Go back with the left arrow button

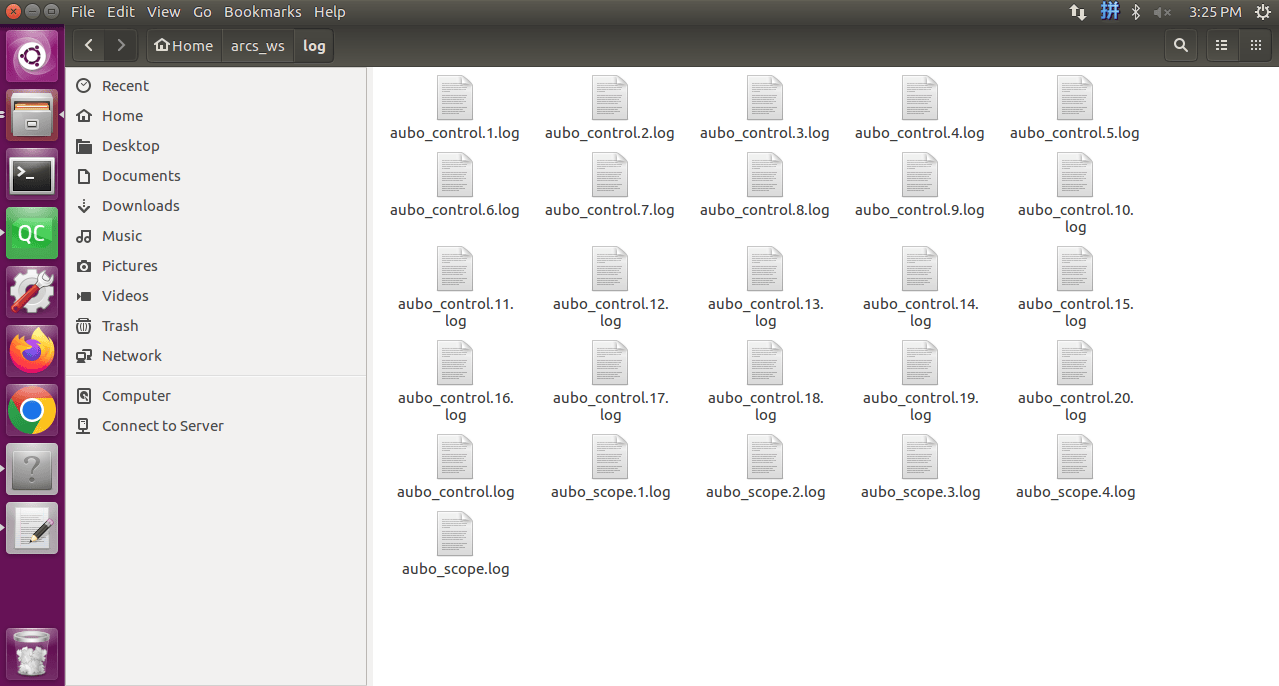coord(89,45)
